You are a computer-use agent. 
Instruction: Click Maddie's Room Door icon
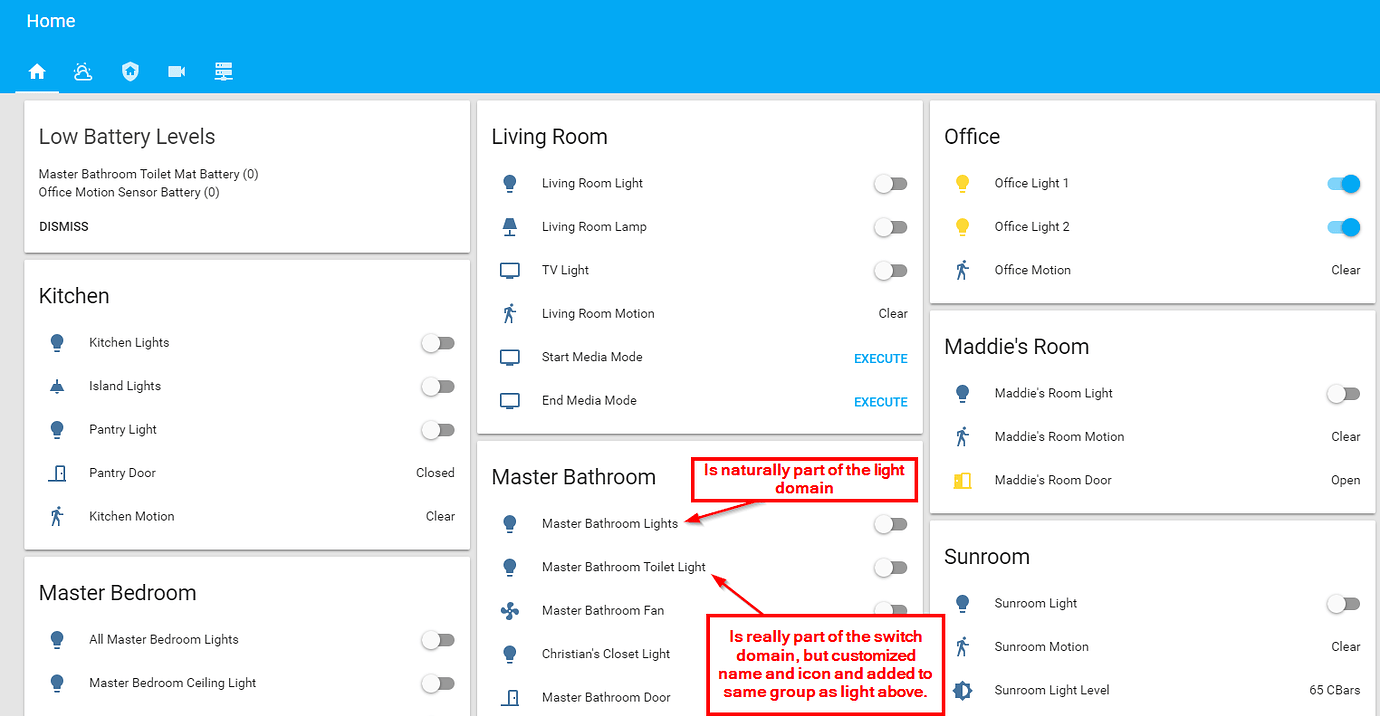(963, 480)
